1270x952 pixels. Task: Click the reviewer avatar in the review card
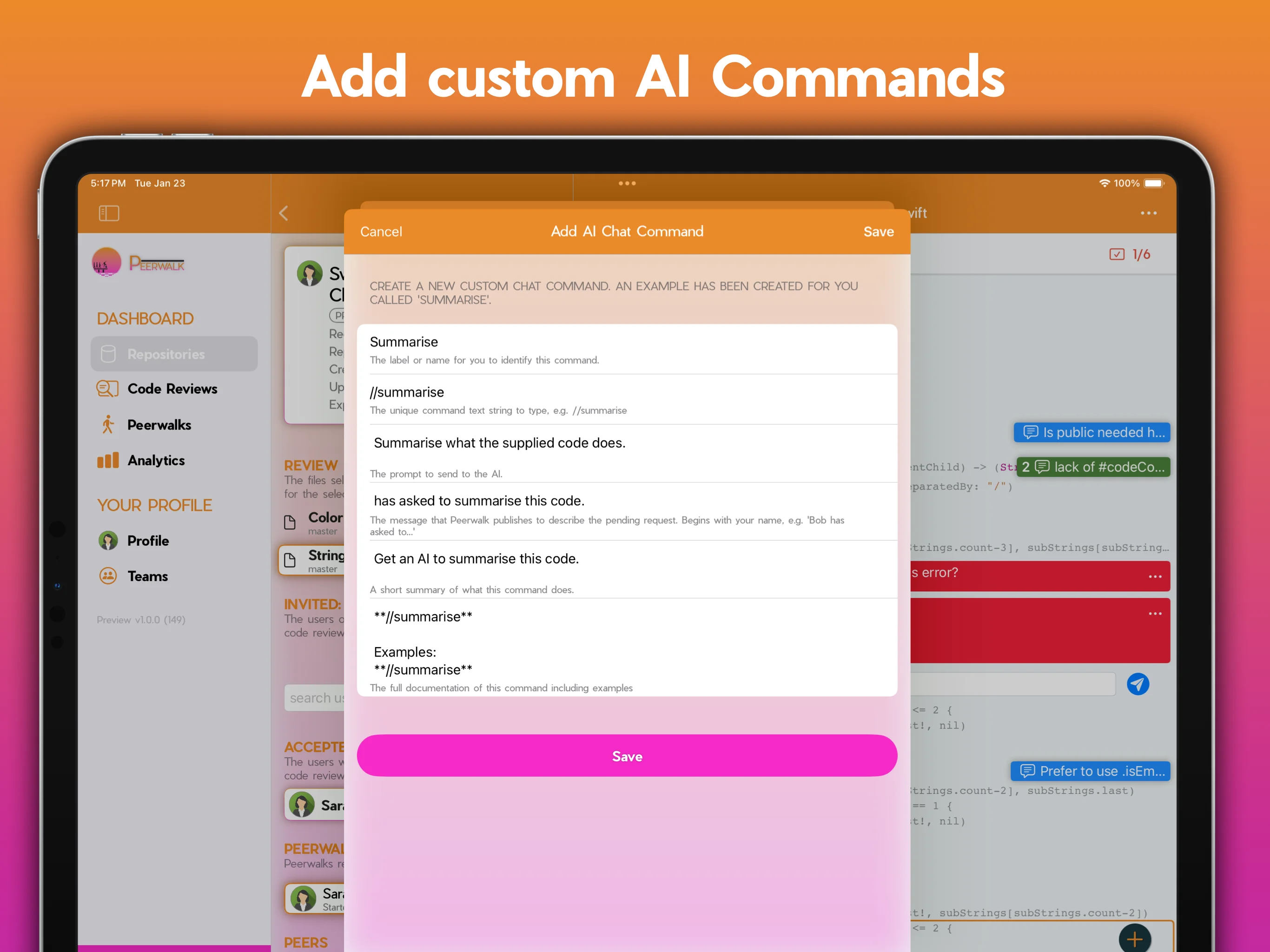tap(310, 273)
